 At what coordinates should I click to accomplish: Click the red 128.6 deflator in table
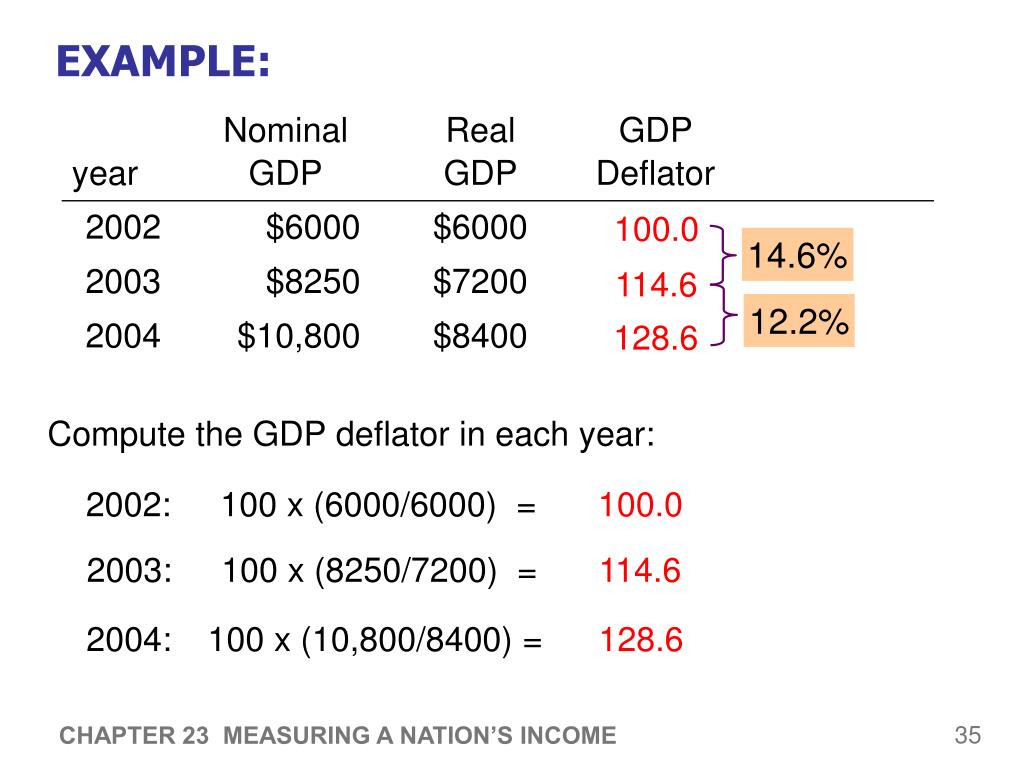[x=656, y=340]
